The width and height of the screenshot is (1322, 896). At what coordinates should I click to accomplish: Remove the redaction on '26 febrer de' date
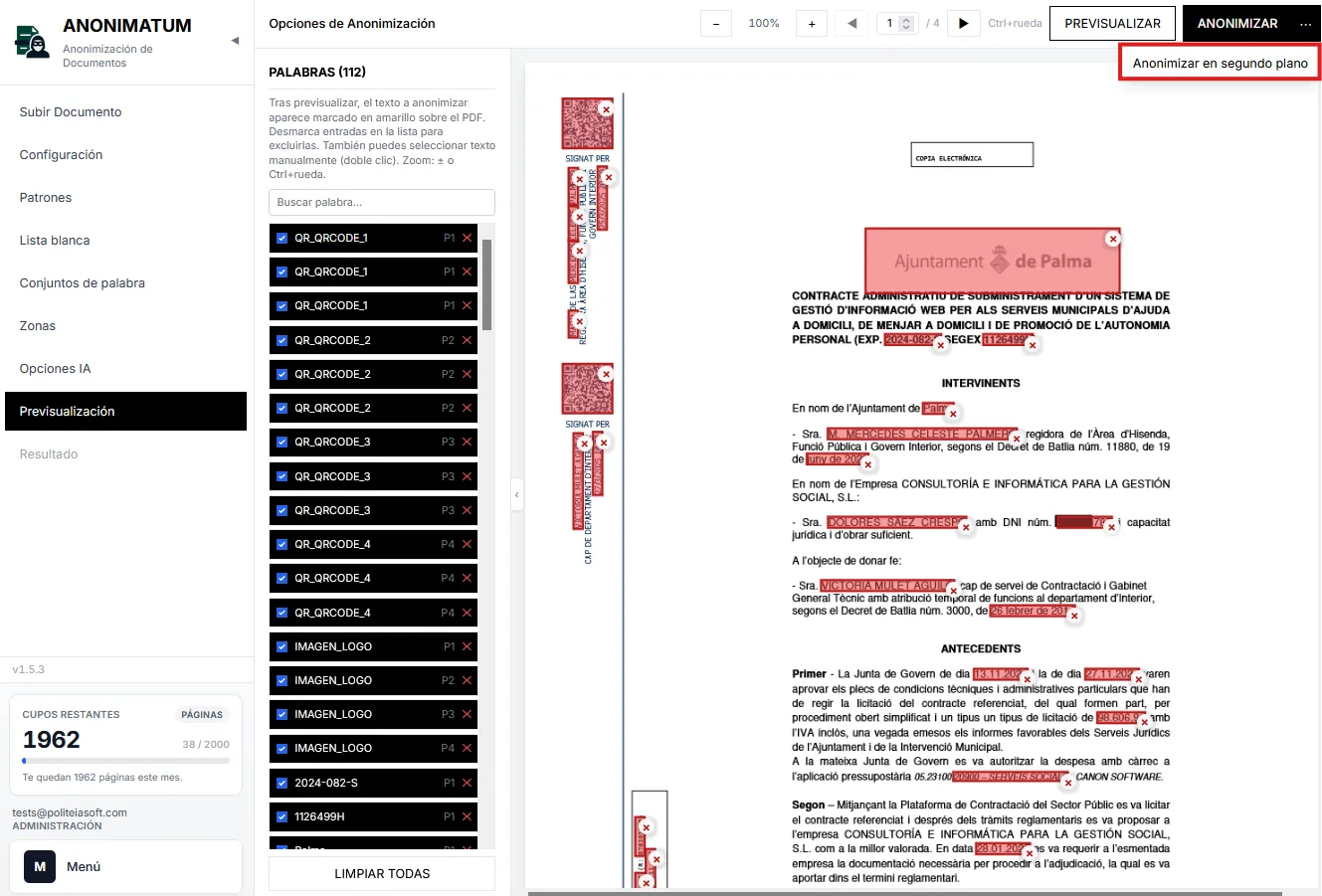1073,617
